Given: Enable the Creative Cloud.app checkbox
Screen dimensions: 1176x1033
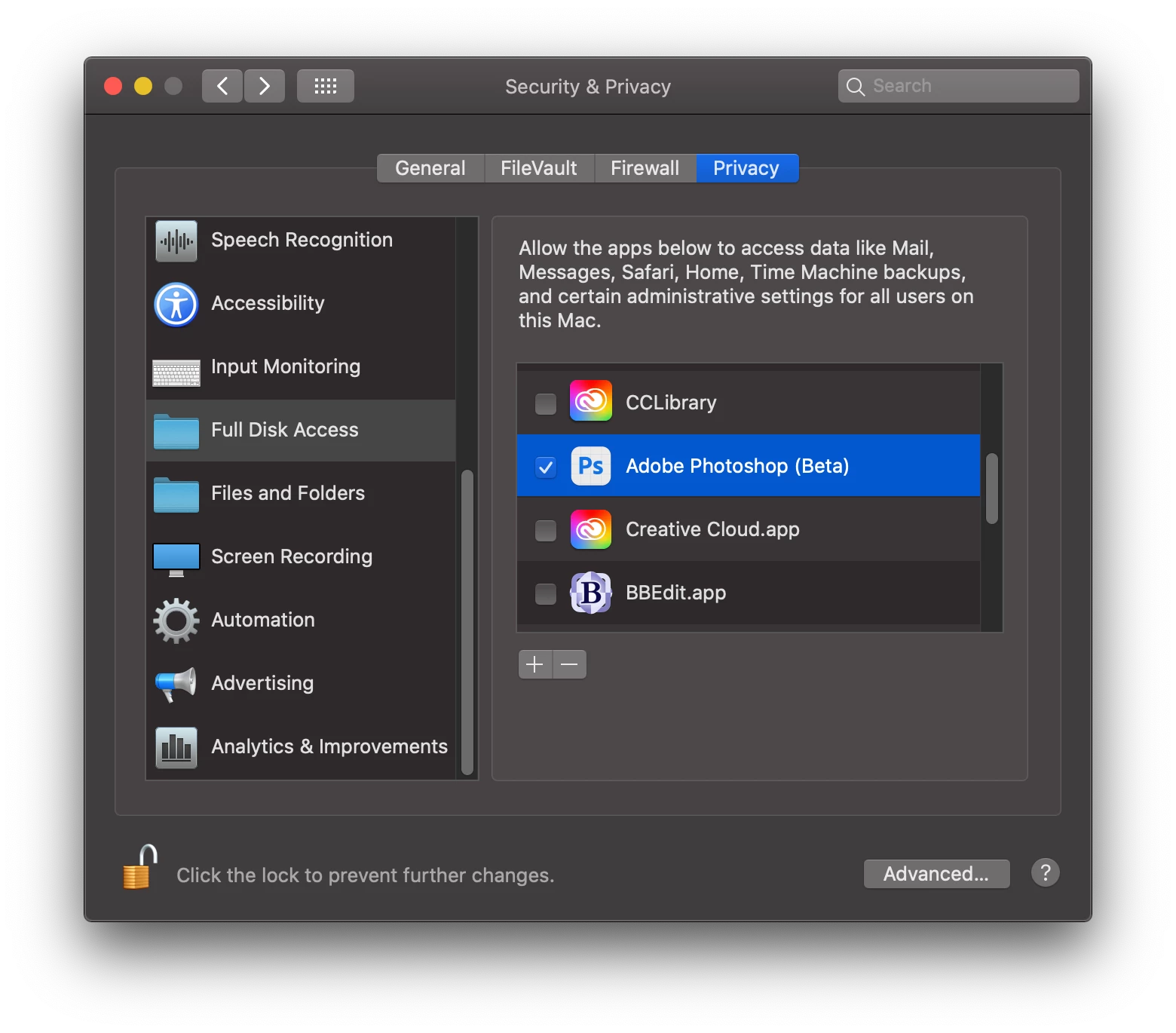Looking at the screenshot, I should click(x=546, y=530).
